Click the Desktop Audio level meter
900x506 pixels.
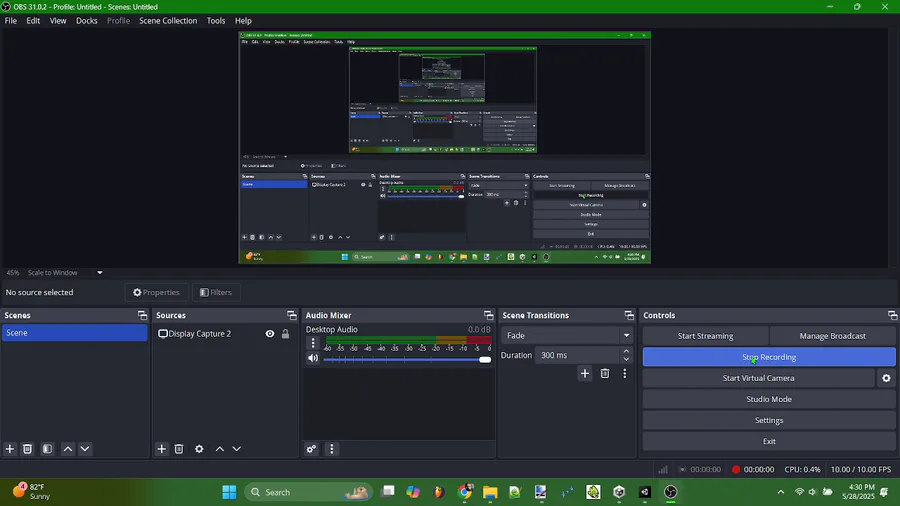coord(408,340)
